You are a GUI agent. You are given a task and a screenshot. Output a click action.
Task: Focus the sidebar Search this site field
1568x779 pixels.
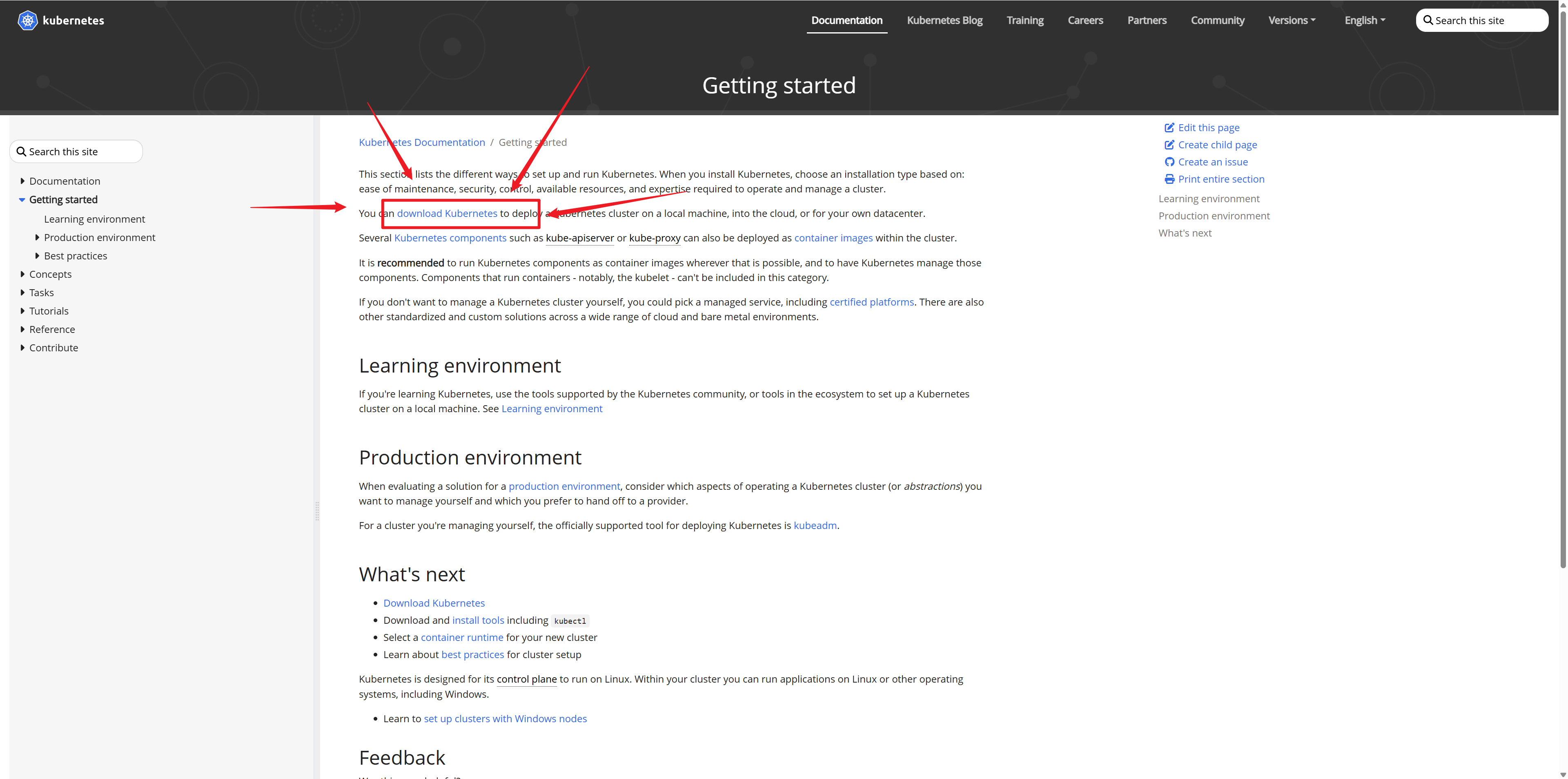[76, 152]
